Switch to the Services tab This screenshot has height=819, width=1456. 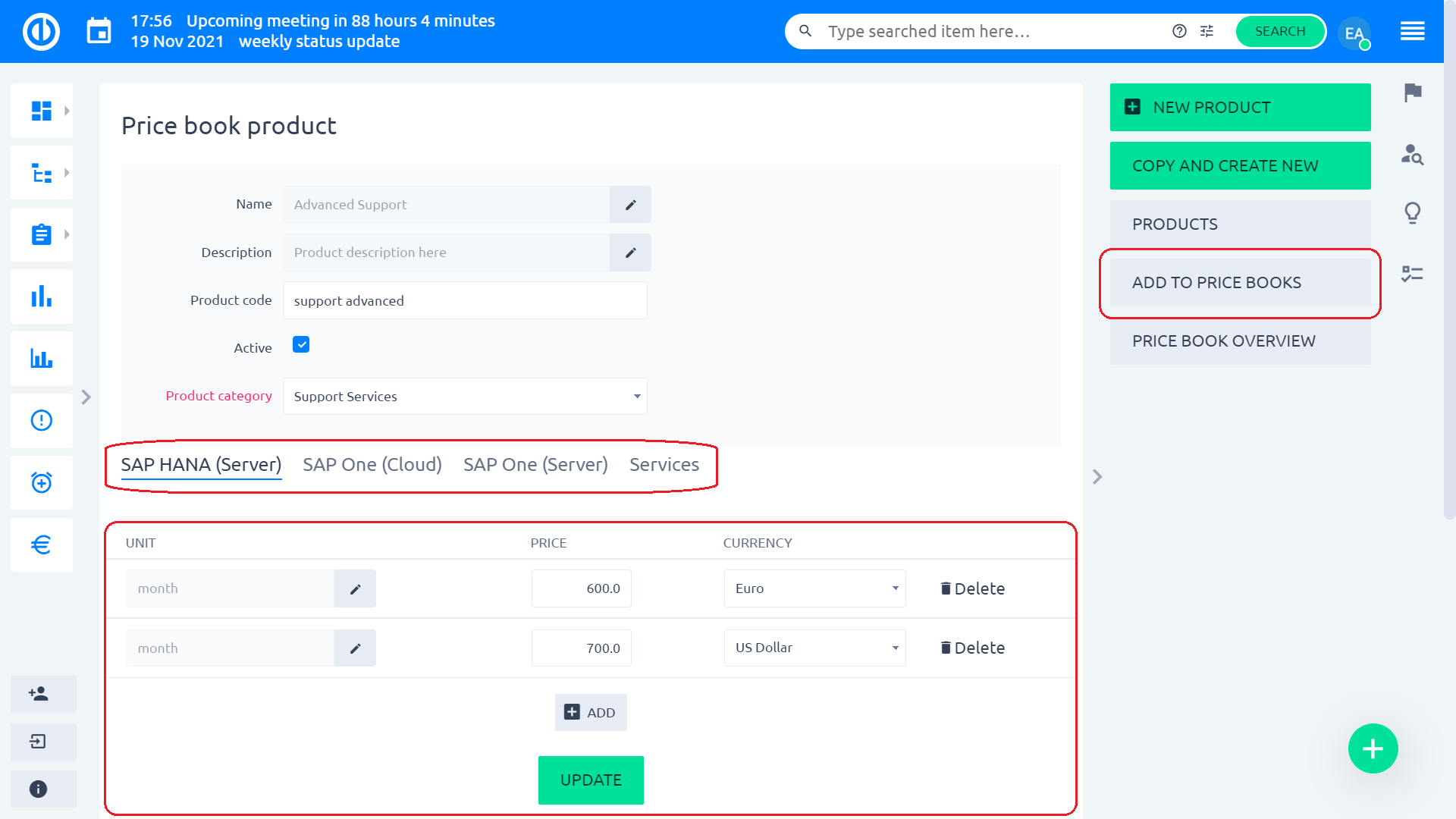pos(664,465)
